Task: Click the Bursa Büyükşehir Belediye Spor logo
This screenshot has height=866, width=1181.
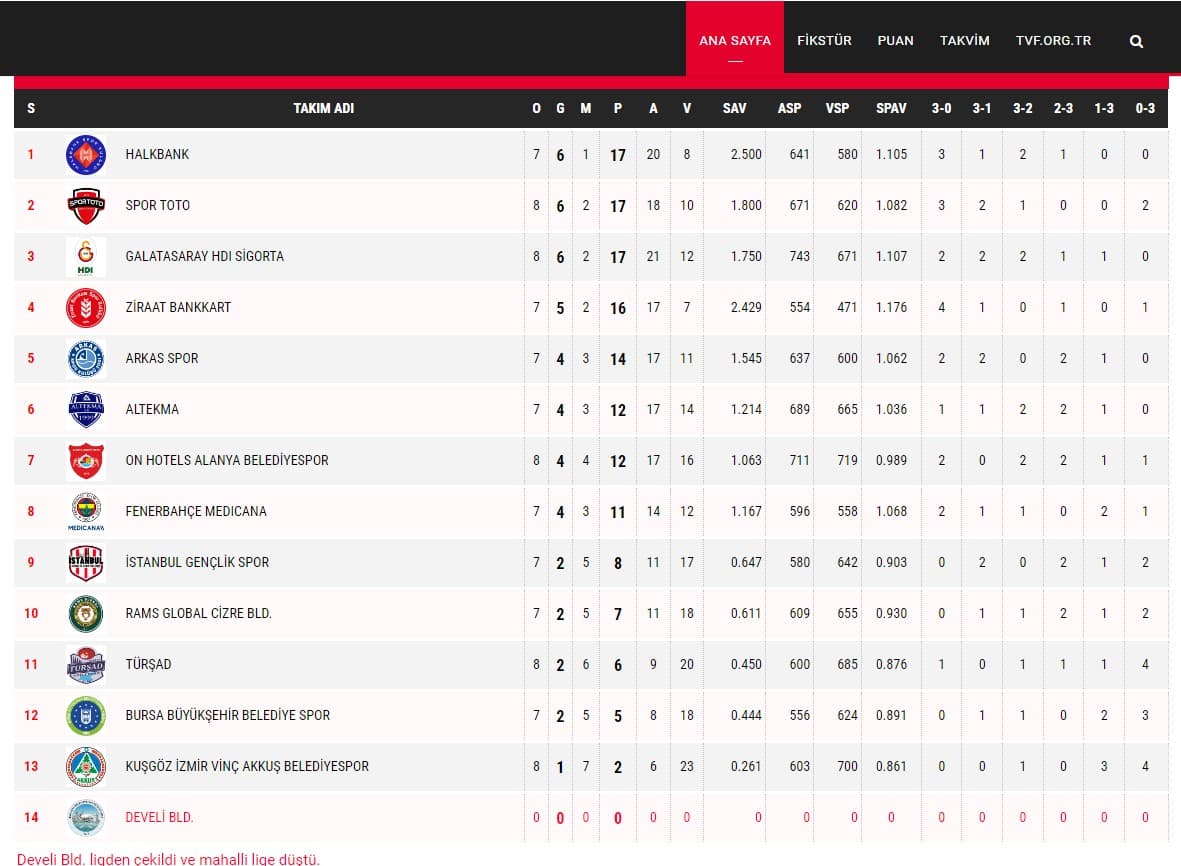Action: click(85, 716)
